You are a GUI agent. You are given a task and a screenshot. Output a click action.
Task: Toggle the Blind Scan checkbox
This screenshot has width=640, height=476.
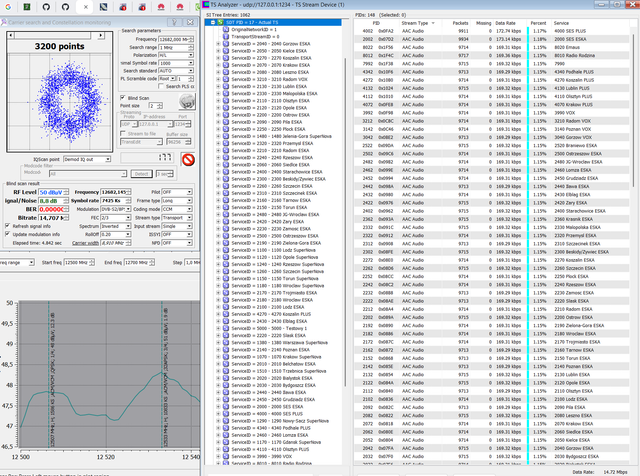pyautogui.click(x=123, y=98)
